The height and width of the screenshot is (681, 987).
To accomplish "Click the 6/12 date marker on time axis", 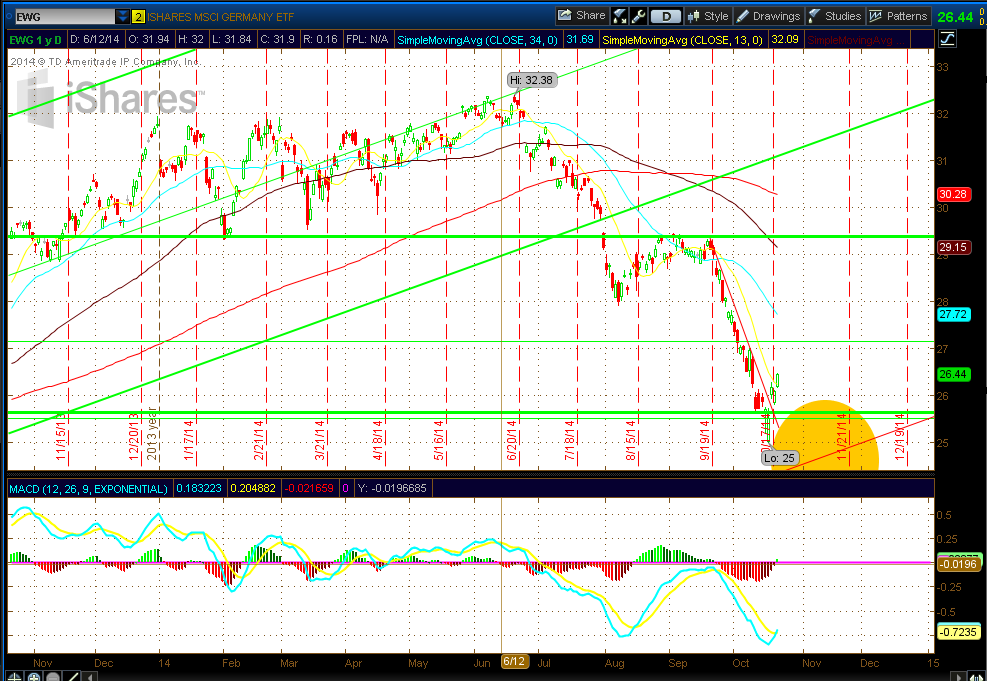I will (x=513, y=661).
